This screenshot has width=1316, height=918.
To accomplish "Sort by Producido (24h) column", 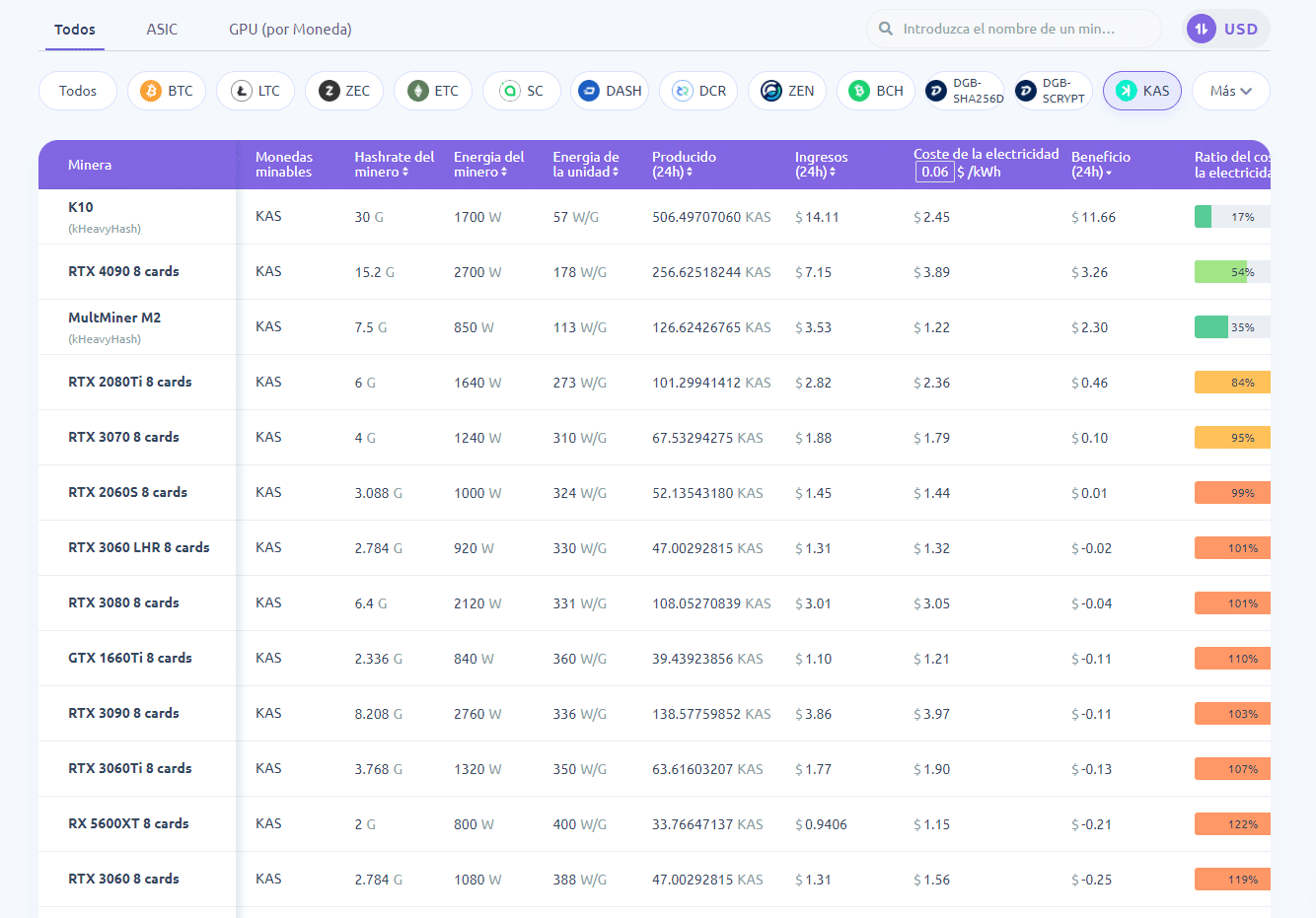I will [x=684, y=165].
